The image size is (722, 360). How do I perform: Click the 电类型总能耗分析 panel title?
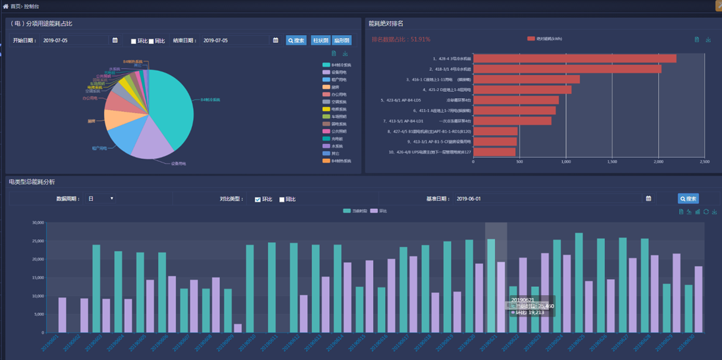click(x=32, y=182)
